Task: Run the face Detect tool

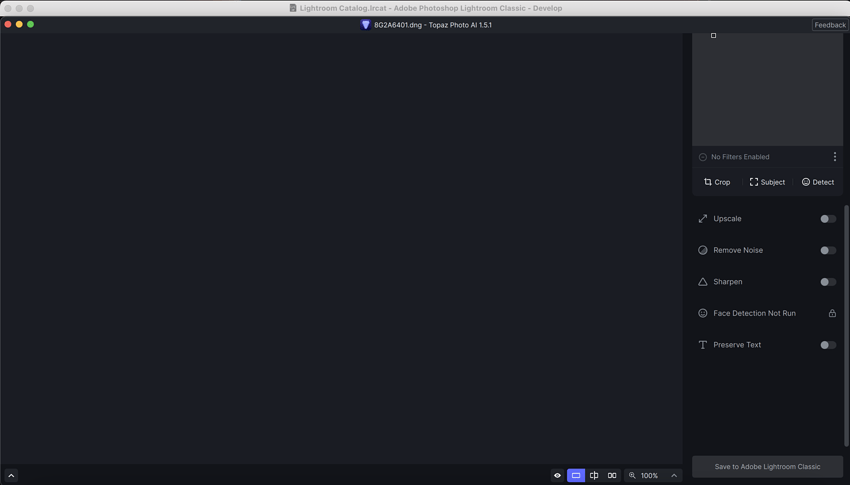Action: (x=817, y=182)
